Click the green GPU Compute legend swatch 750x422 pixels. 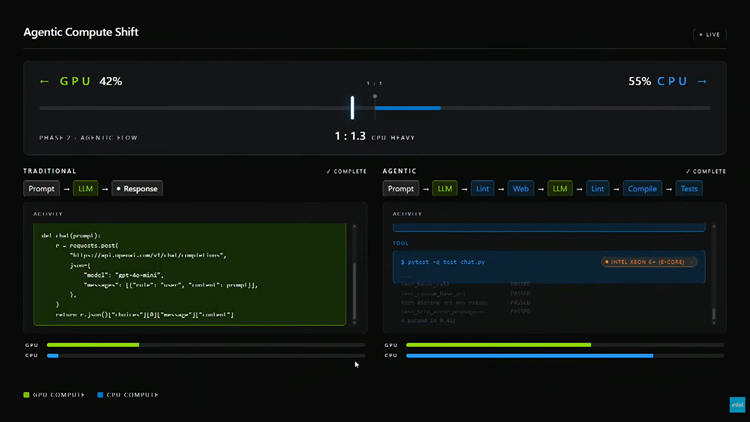(26, 395)
